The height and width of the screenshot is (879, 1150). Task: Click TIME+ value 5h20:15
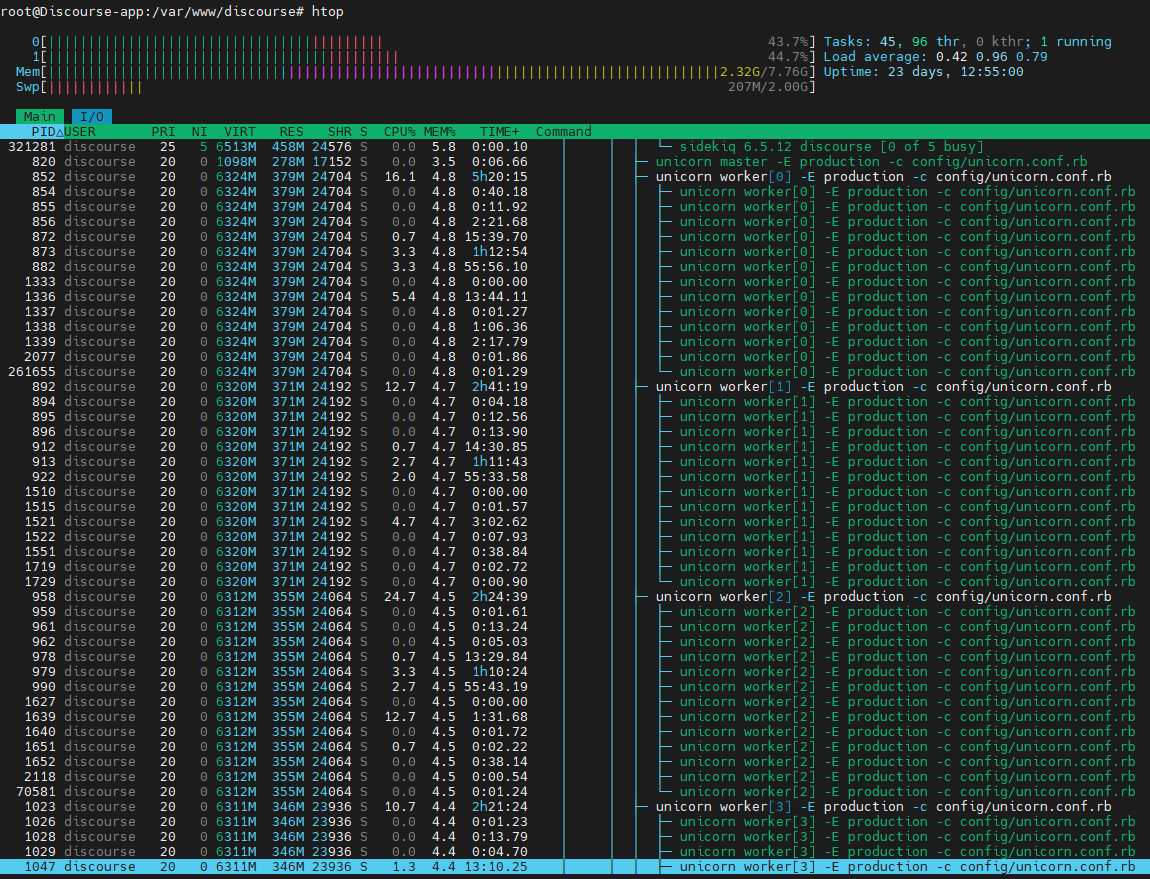tap(499, 177)
